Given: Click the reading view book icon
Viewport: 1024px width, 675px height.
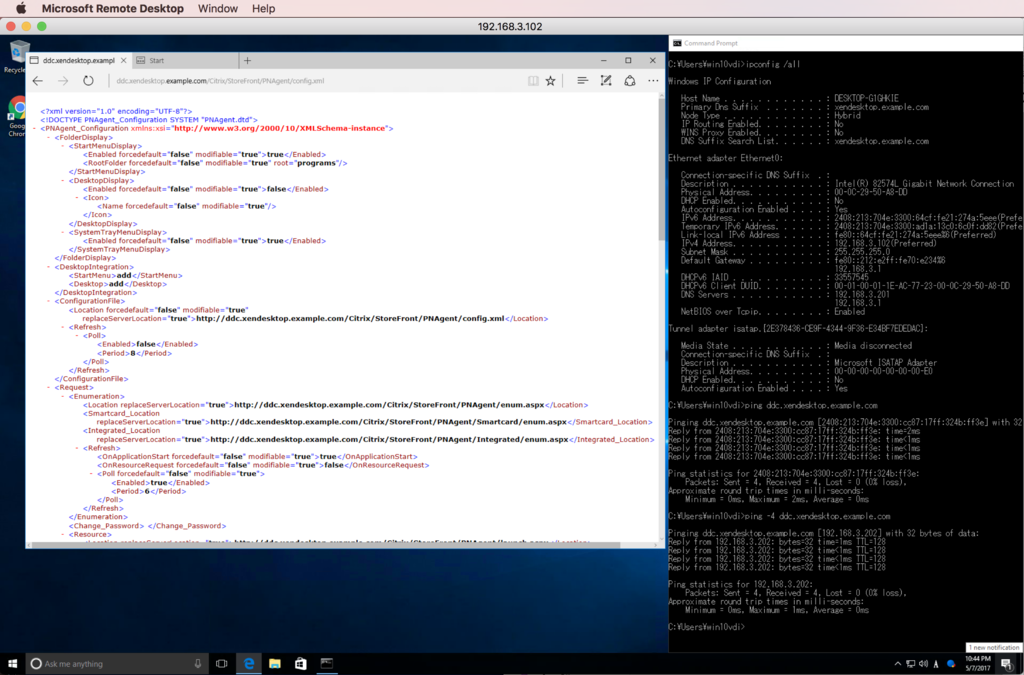Looking at the screenshot, I should [x=533, y=81].
